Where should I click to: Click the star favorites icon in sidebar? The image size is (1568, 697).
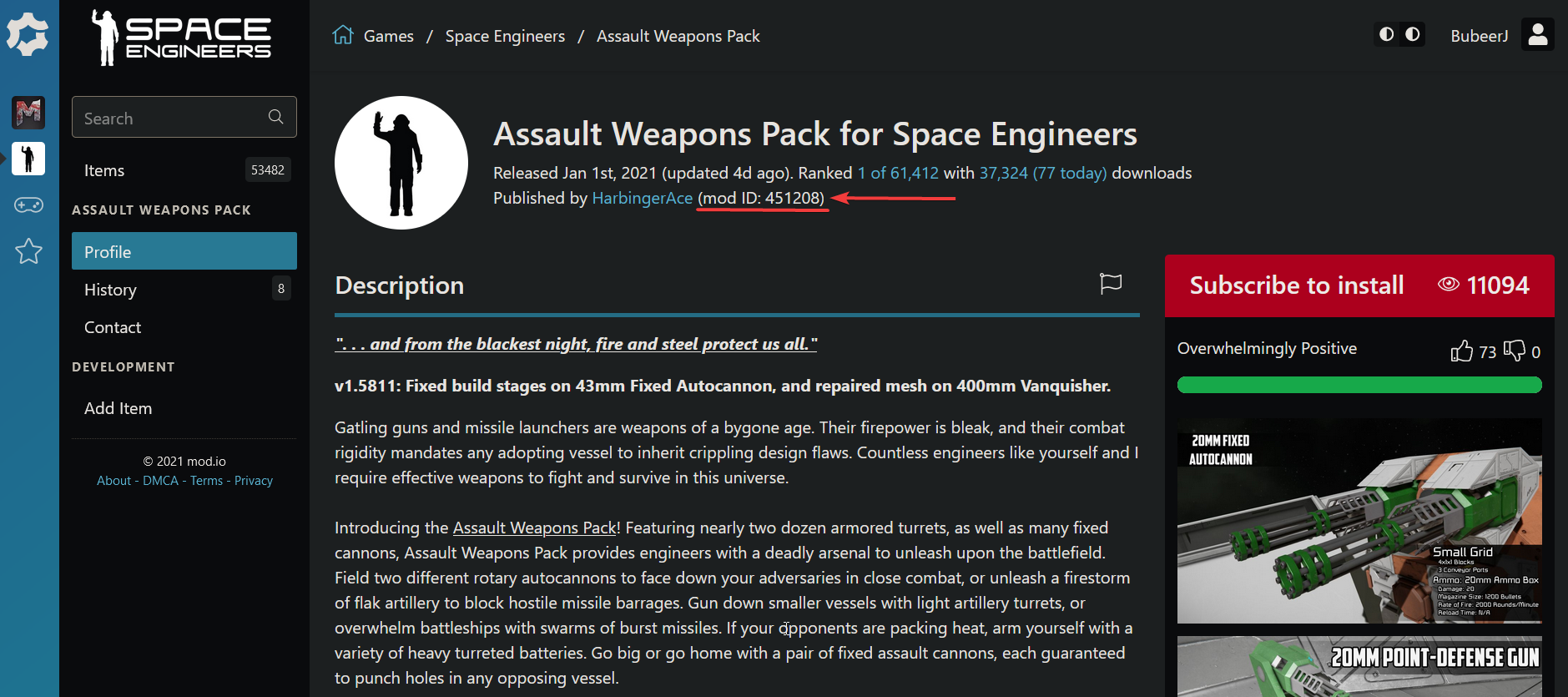tap(28, 250)
